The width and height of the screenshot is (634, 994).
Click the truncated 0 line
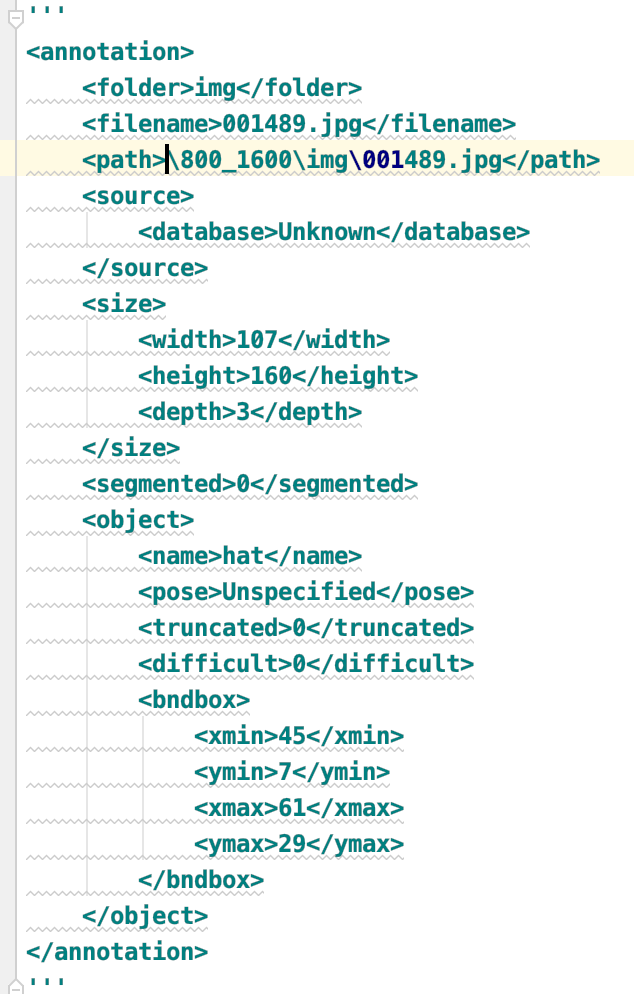click(306, 628)
